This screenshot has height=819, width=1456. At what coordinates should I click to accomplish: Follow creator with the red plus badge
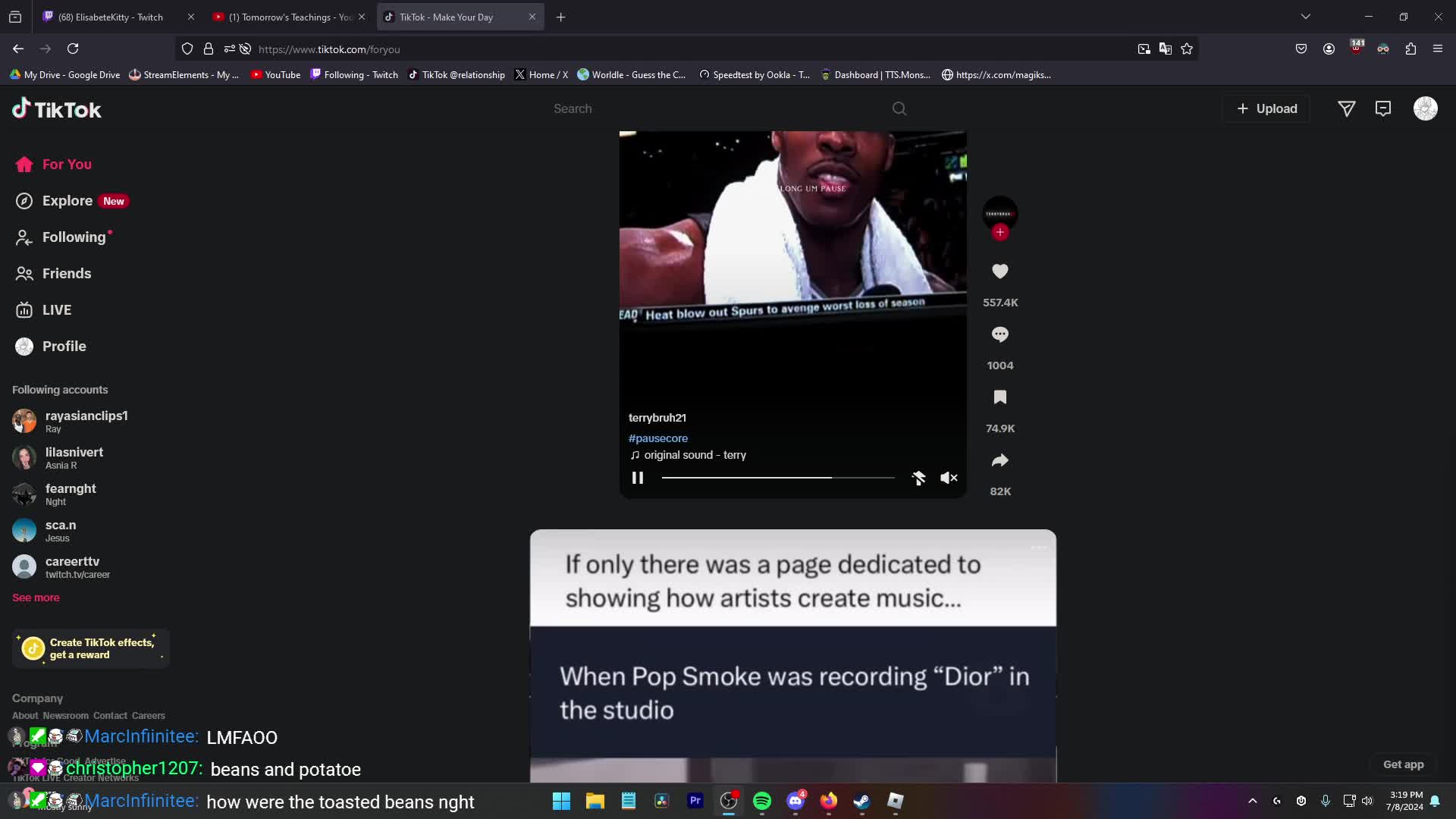pyautogui.click(x=1000, y=233)
